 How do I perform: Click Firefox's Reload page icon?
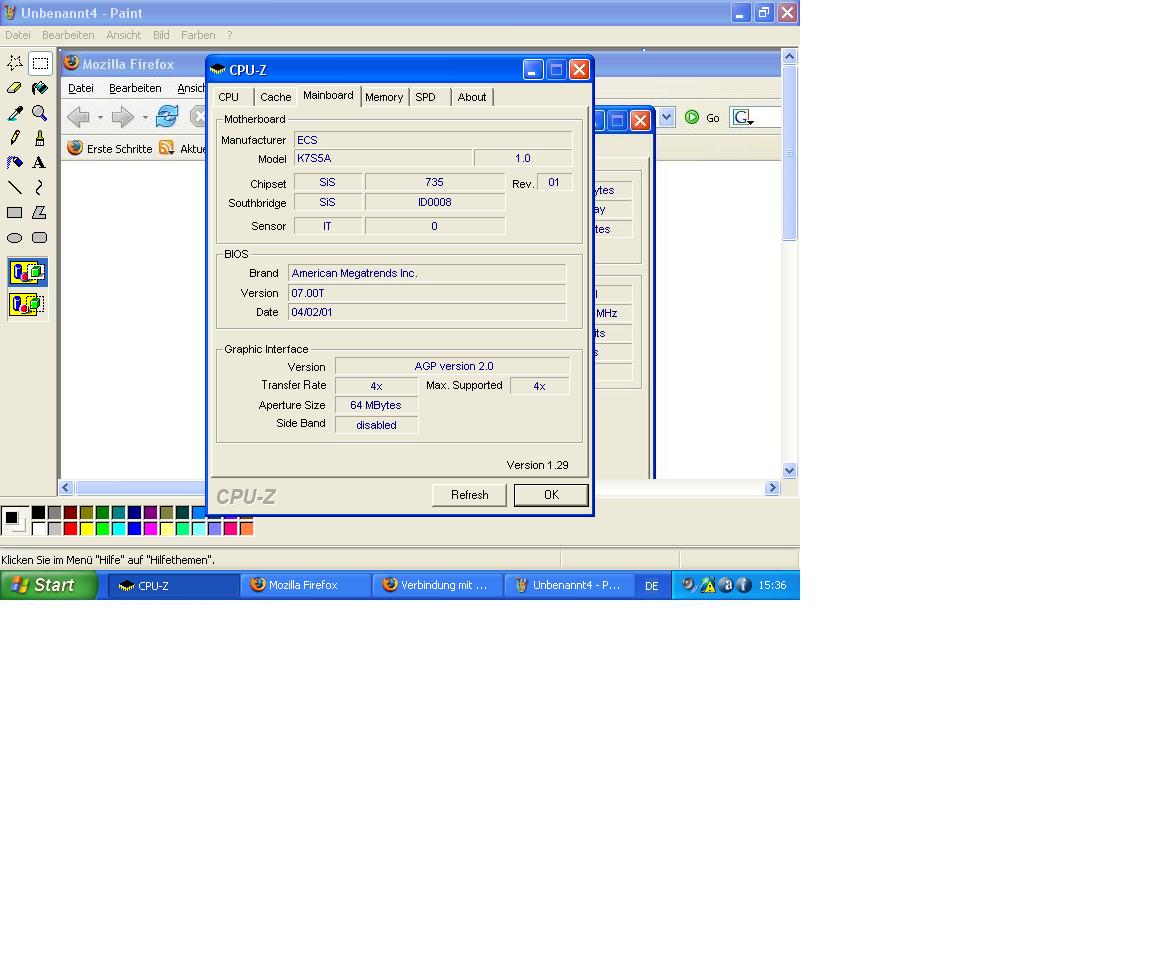[168, 116]
